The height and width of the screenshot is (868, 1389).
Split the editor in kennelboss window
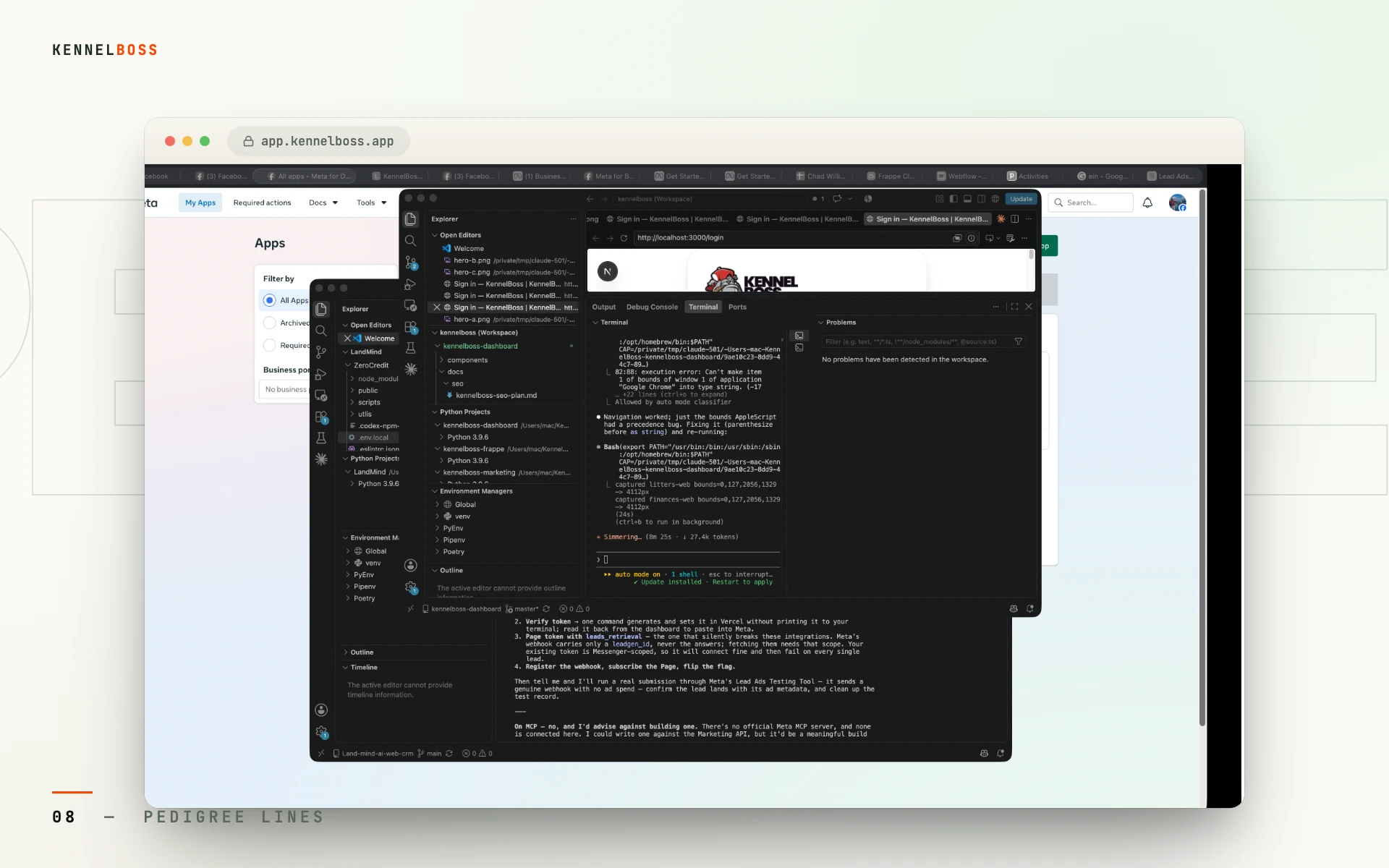point(1014,219)
